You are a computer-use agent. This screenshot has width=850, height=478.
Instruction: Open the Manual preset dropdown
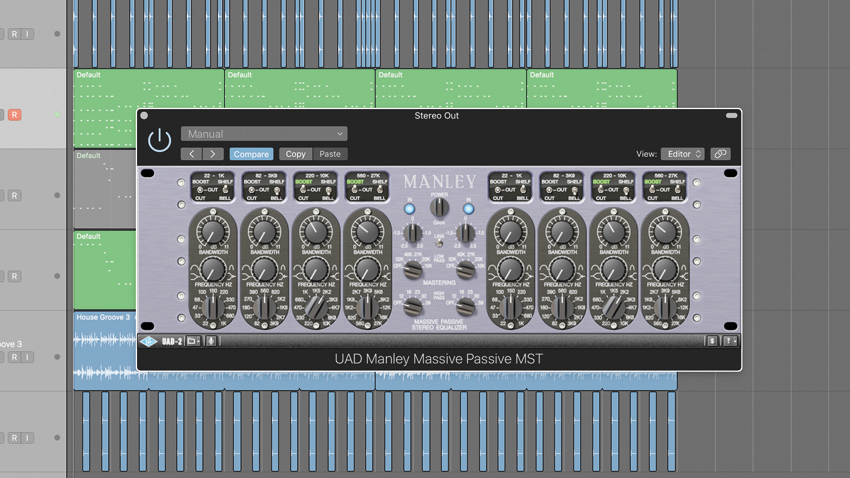[264, 134]
